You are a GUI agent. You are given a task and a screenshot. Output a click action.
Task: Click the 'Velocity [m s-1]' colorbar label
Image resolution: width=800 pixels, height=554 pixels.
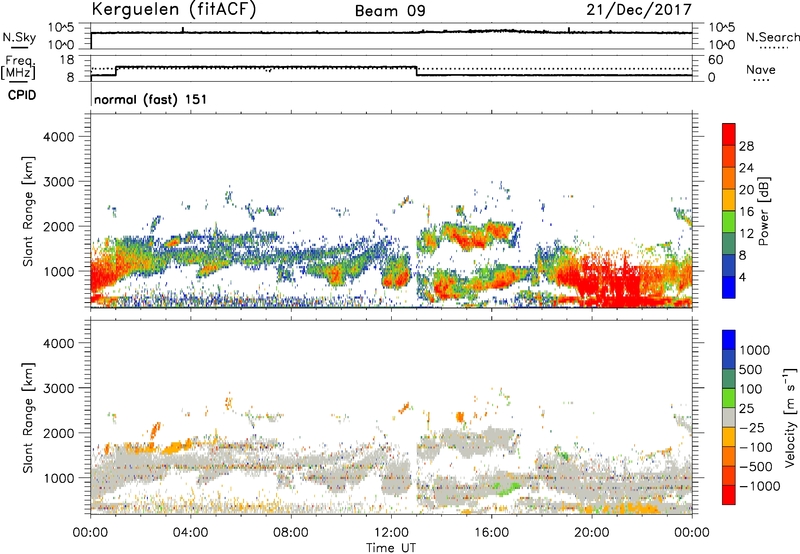pyautogui.click(x=790, y=417)
